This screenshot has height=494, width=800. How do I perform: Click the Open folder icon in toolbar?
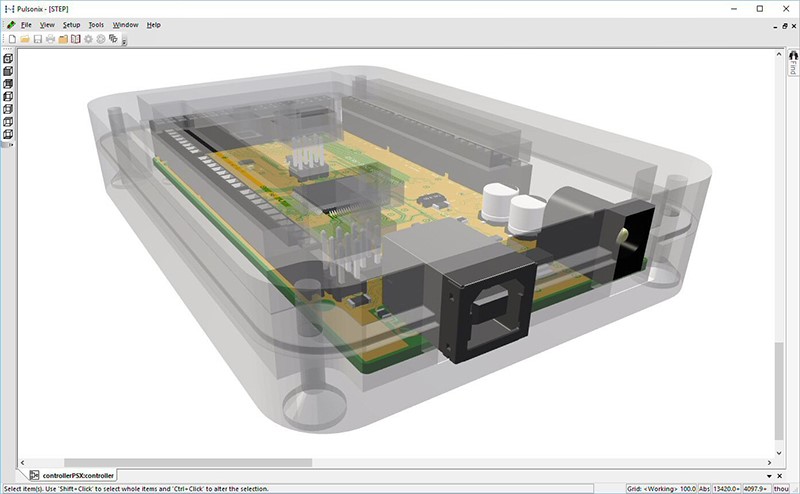[x=25, y=39]
